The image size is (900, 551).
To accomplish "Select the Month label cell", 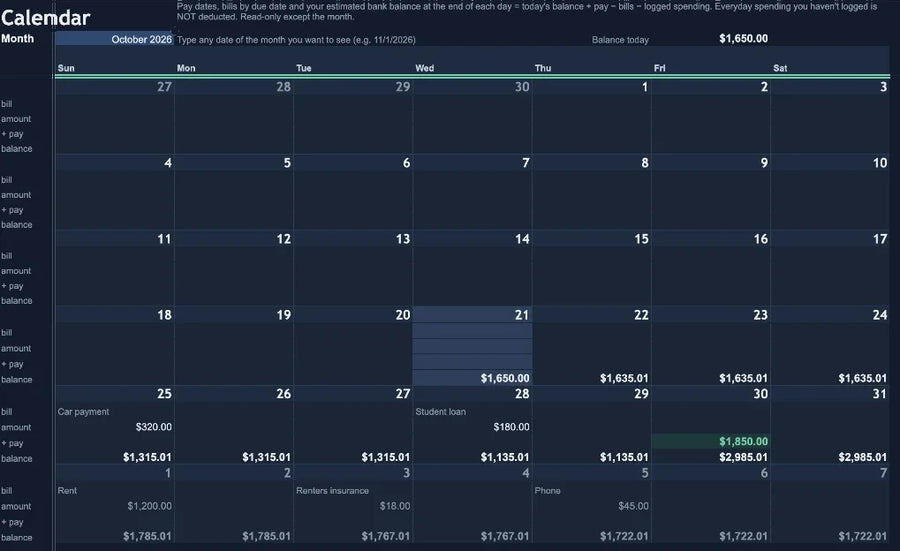I will tap(17, 38).
